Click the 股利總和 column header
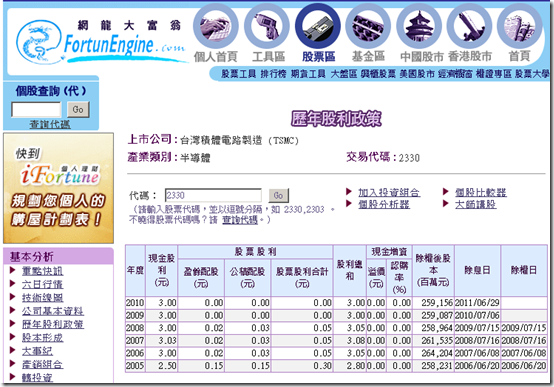The height and width of the screenshot is (387, 554). (349, 270)
